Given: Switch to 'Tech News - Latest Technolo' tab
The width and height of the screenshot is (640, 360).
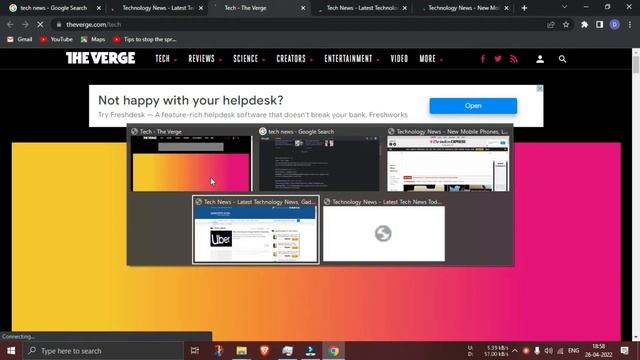Looking at the screenshot, I should (x=362, y=8).
